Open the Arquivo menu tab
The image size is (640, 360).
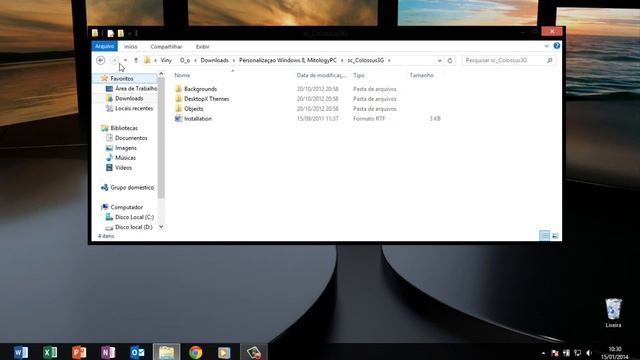click(x=104, y=46)
